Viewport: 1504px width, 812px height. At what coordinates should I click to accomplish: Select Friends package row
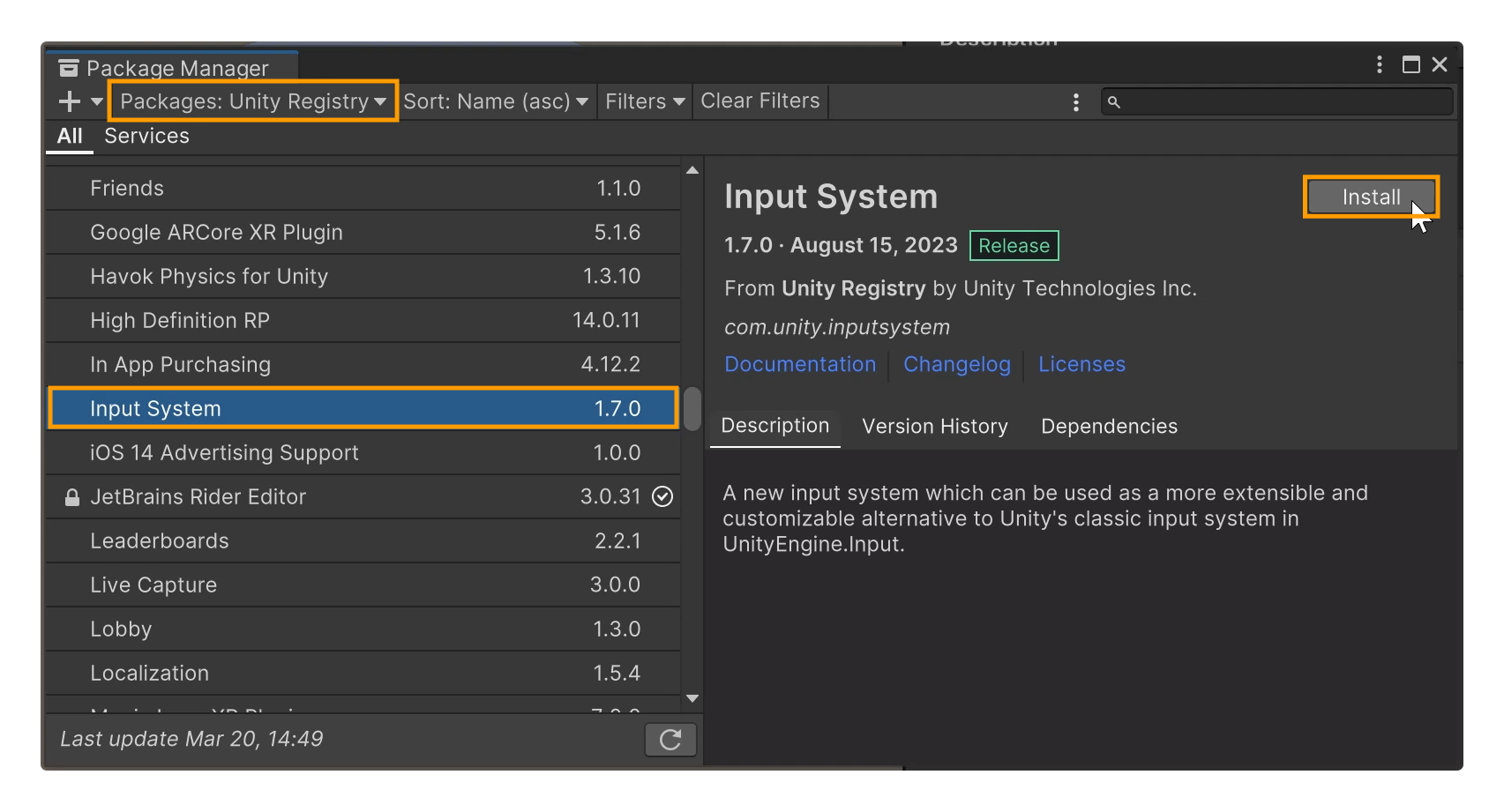pos(363,188)
